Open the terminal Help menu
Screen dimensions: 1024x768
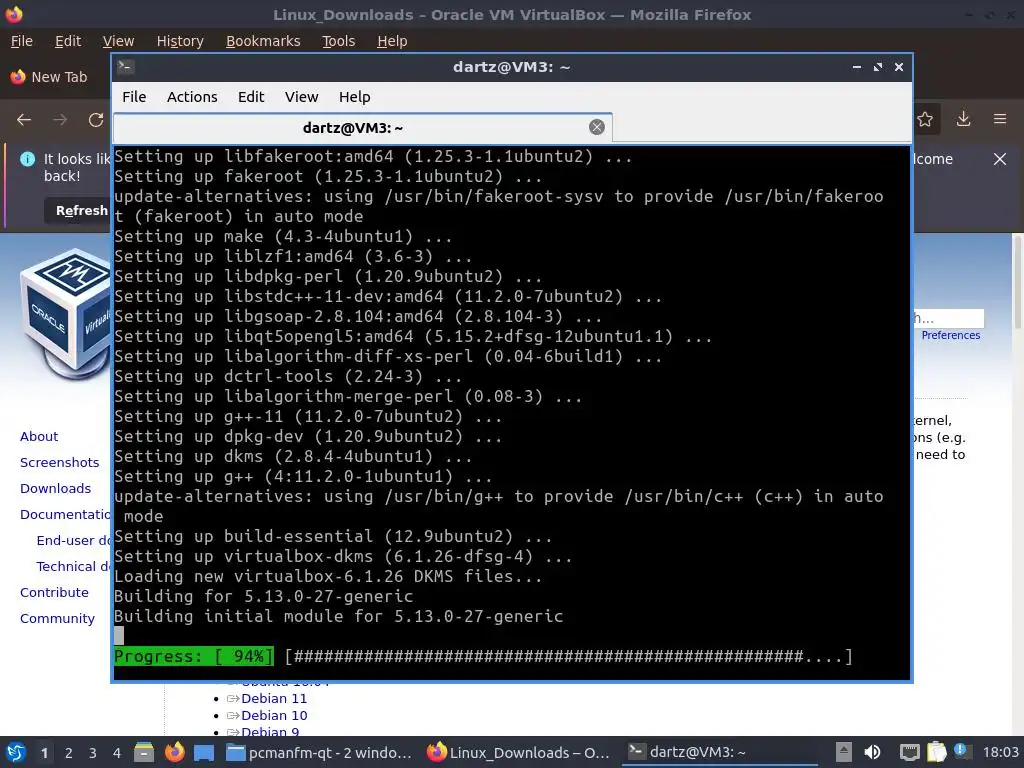(x=355, y=97)
